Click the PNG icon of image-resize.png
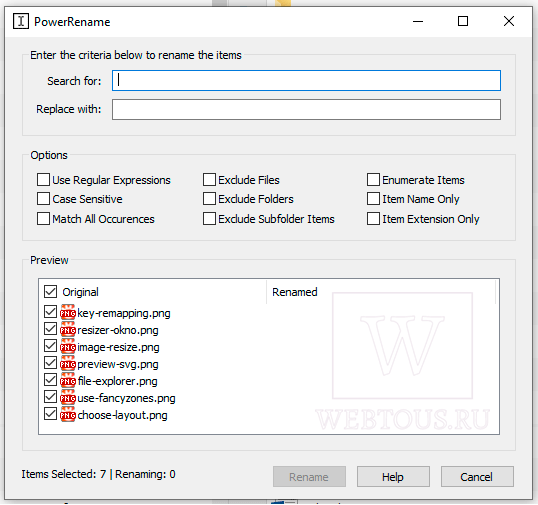The image size is (538, 505). coord(68,347)
